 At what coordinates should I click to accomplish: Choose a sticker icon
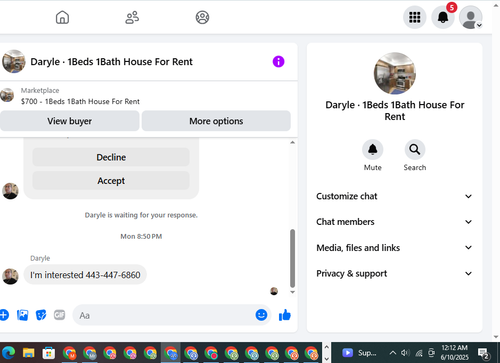tap(41, 315)
